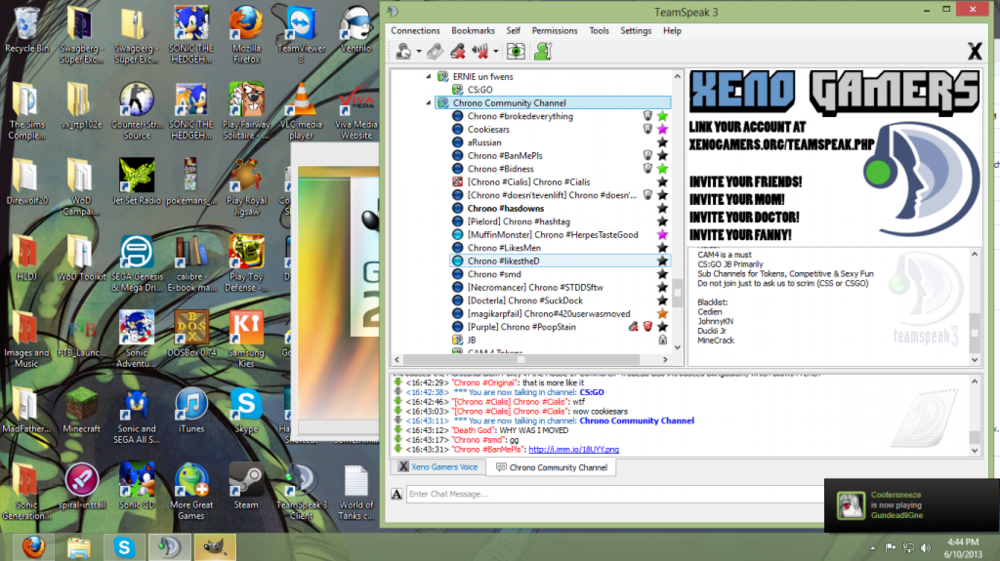1000x561 pixels.
Task: Open the i.imm.io image link in chat
Action: tap(573, 449)
